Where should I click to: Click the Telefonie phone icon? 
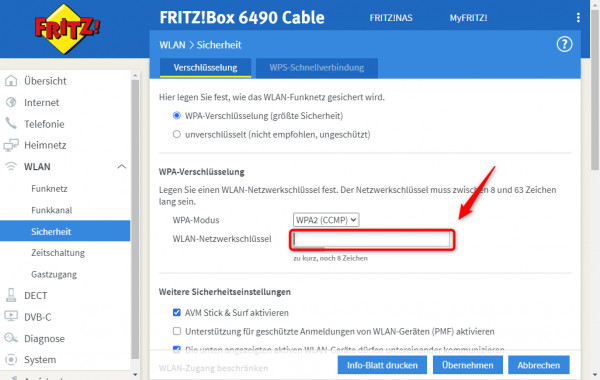point(11,123)
